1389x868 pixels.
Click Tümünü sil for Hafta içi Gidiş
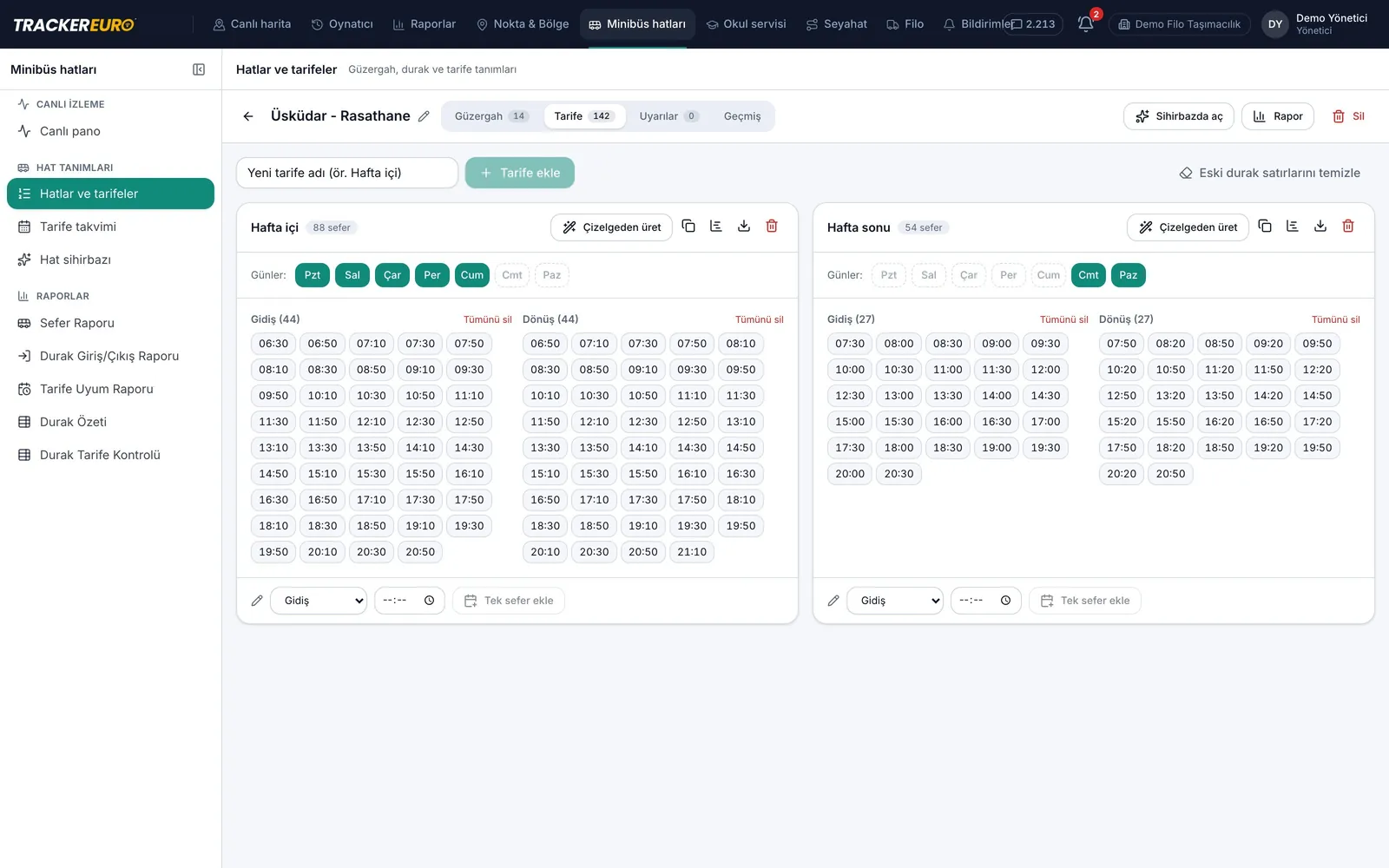[488, 319]
